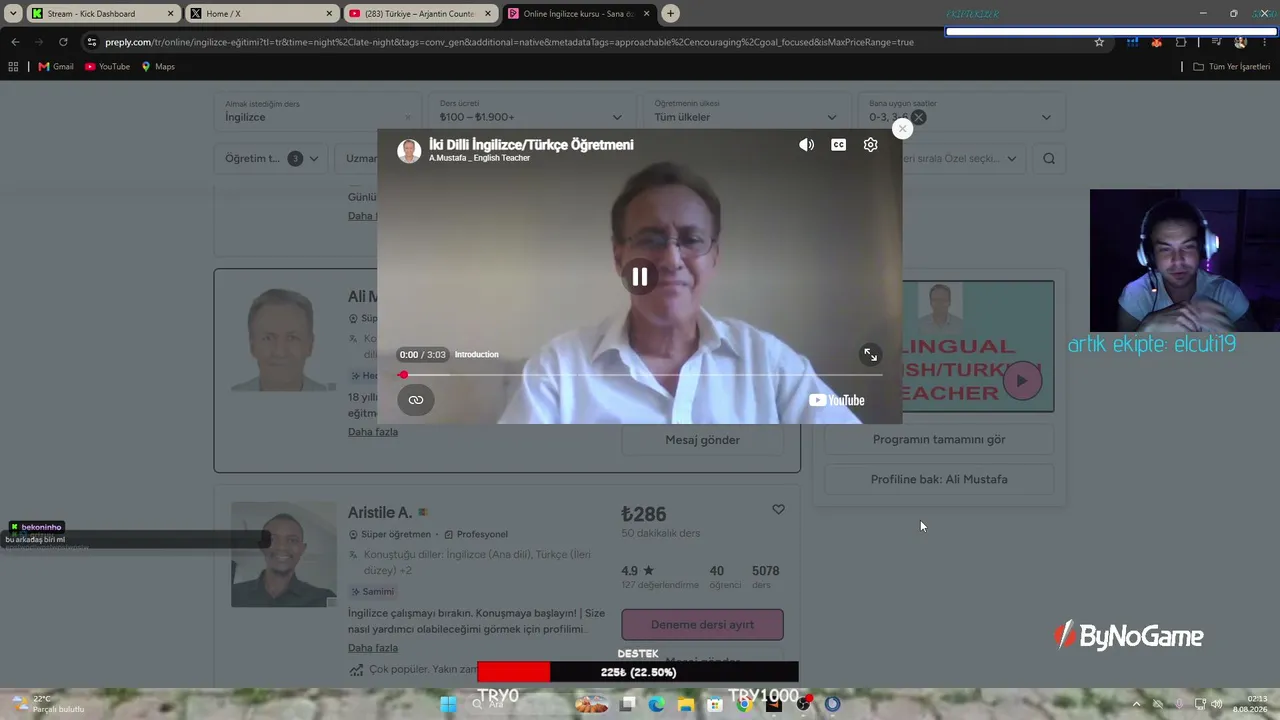This screenshot has height=720, width=1280.
Task: Toggle closed captions on the video
Action: coord(838,145)
